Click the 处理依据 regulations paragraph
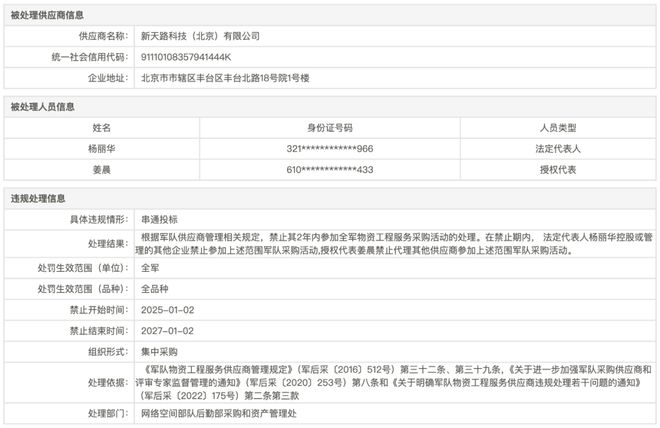660x428 pixels. (x=394, y=383)
